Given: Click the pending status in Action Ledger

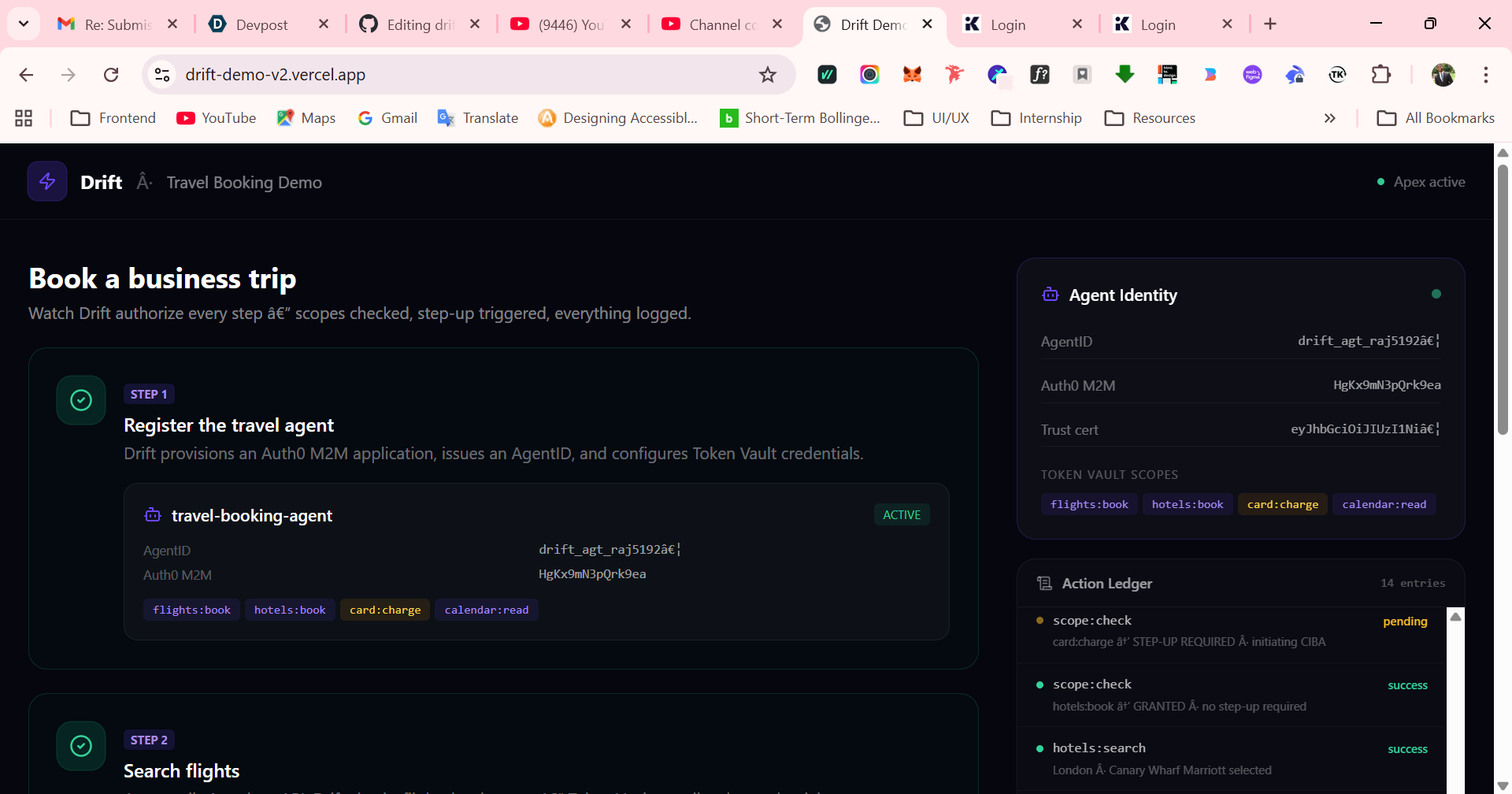Looking at the screenshot, I should (x=1405, y=621).
